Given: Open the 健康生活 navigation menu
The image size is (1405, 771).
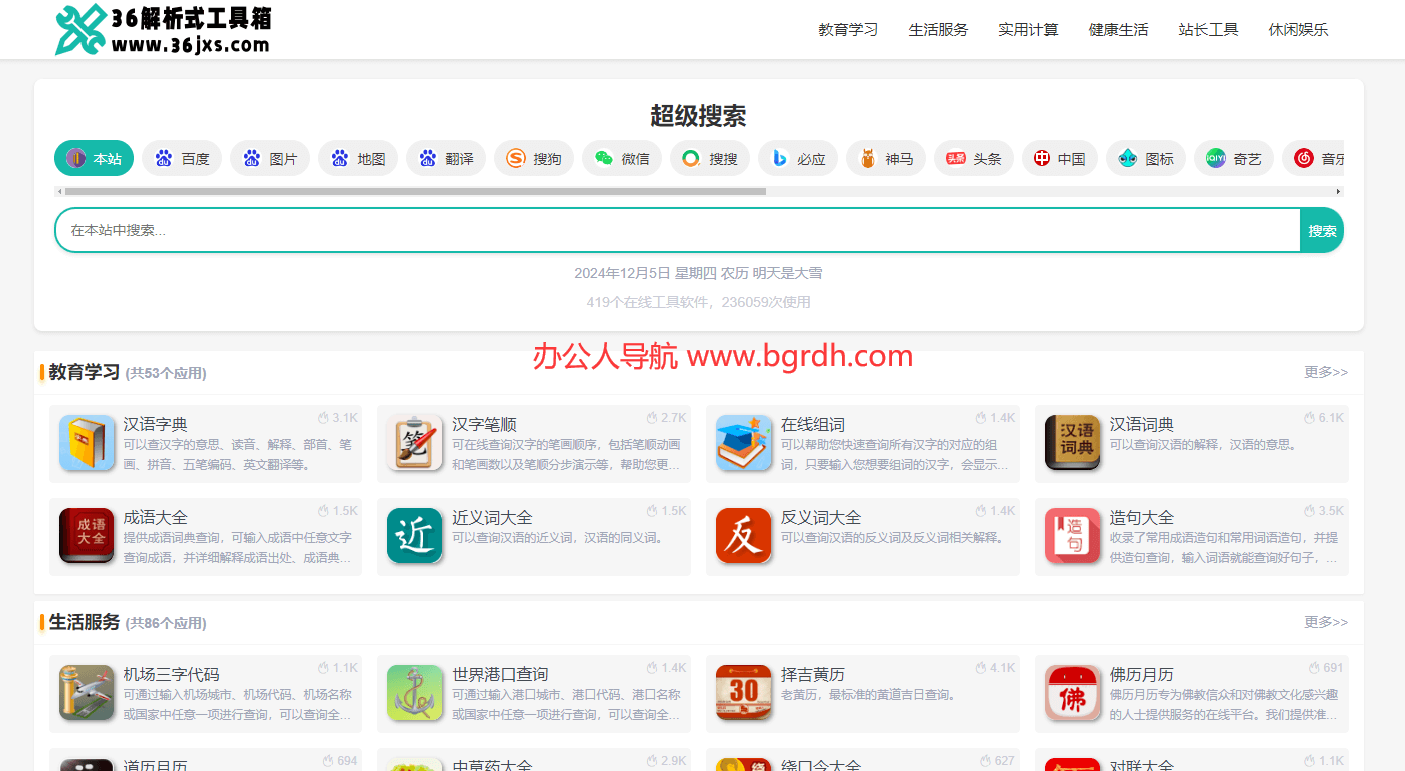Looking at the screenshot, I should [1118, 30].
